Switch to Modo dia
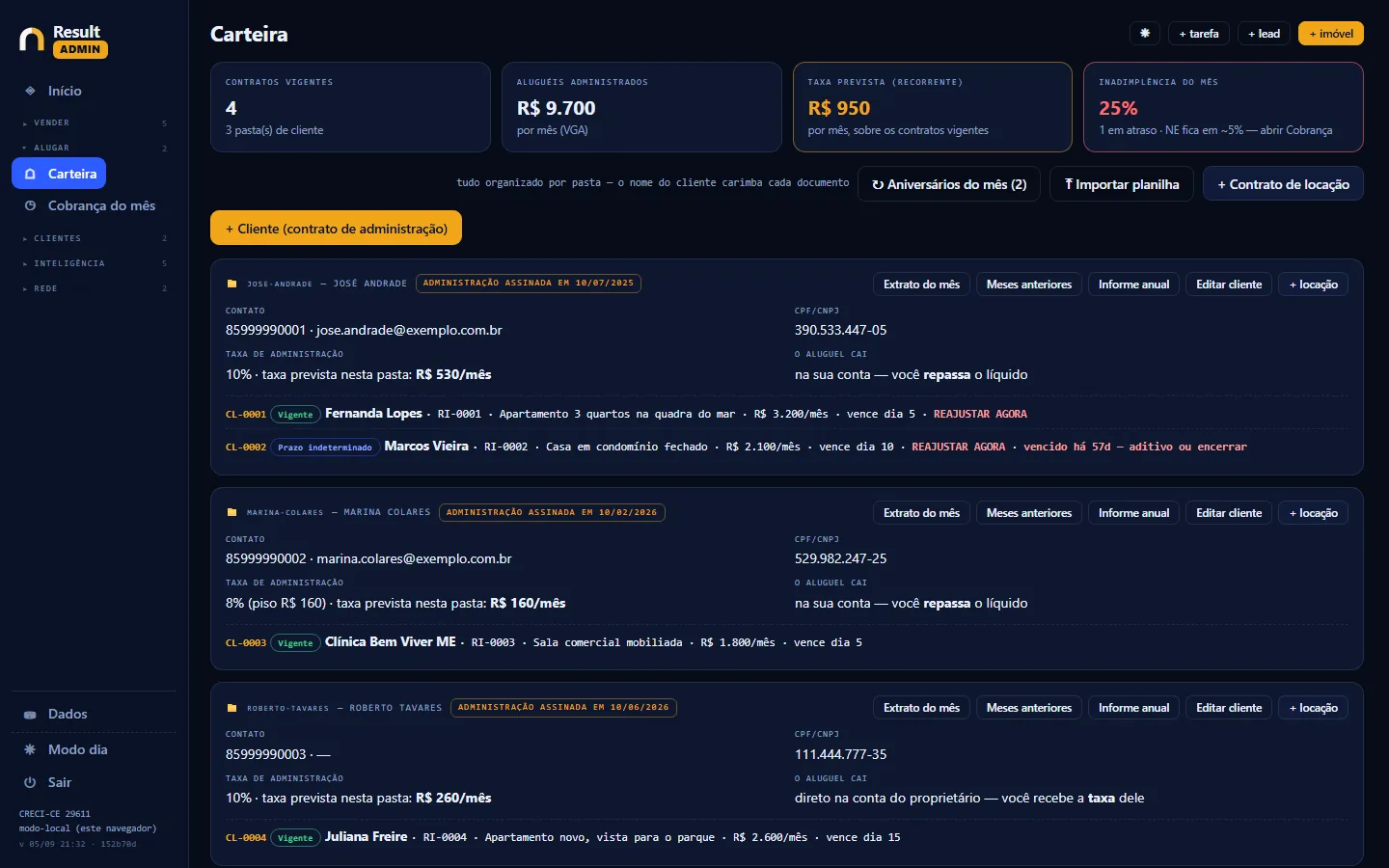 pos(94,749)
